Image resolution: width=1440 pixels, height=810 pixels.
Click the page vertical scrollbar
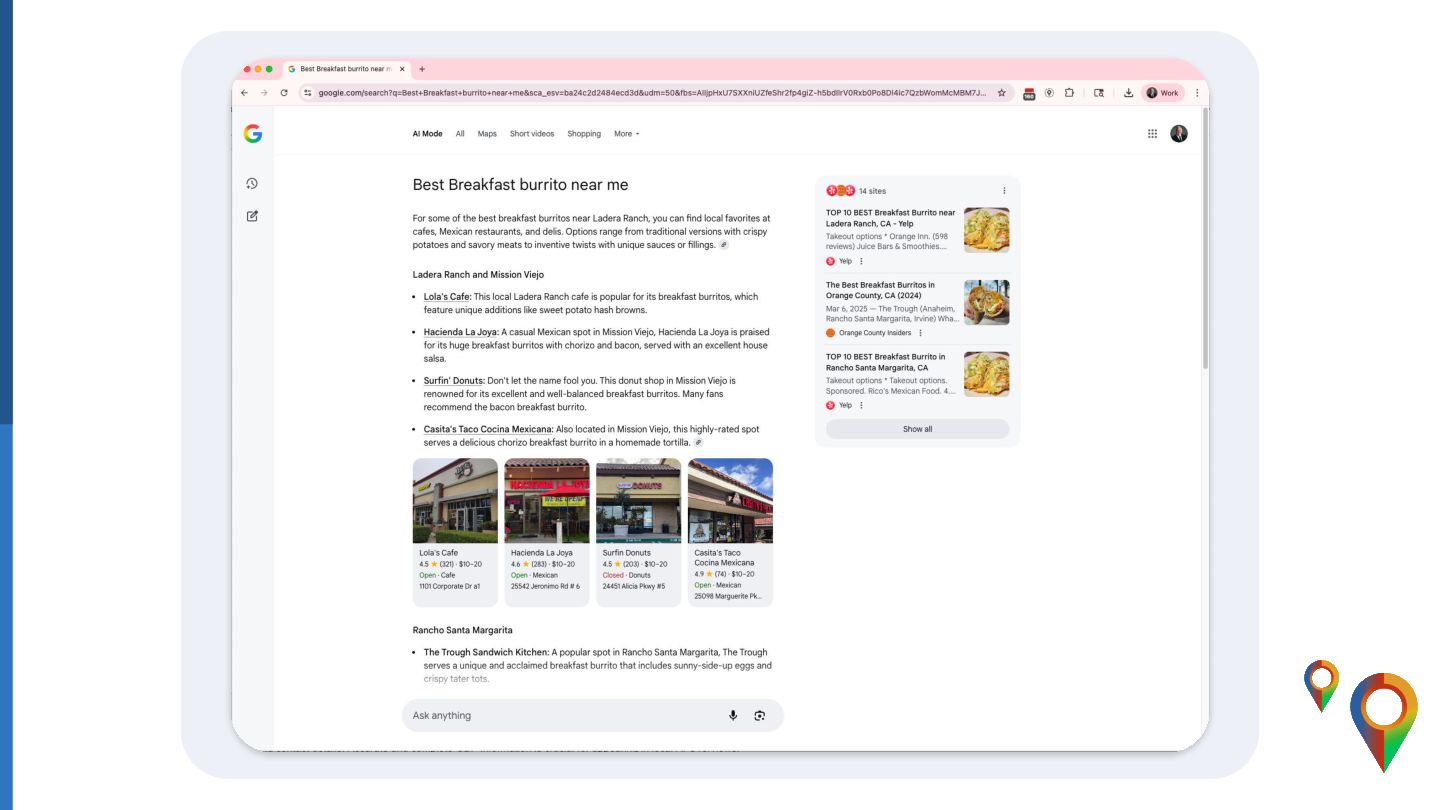[x=1204, y=240]
